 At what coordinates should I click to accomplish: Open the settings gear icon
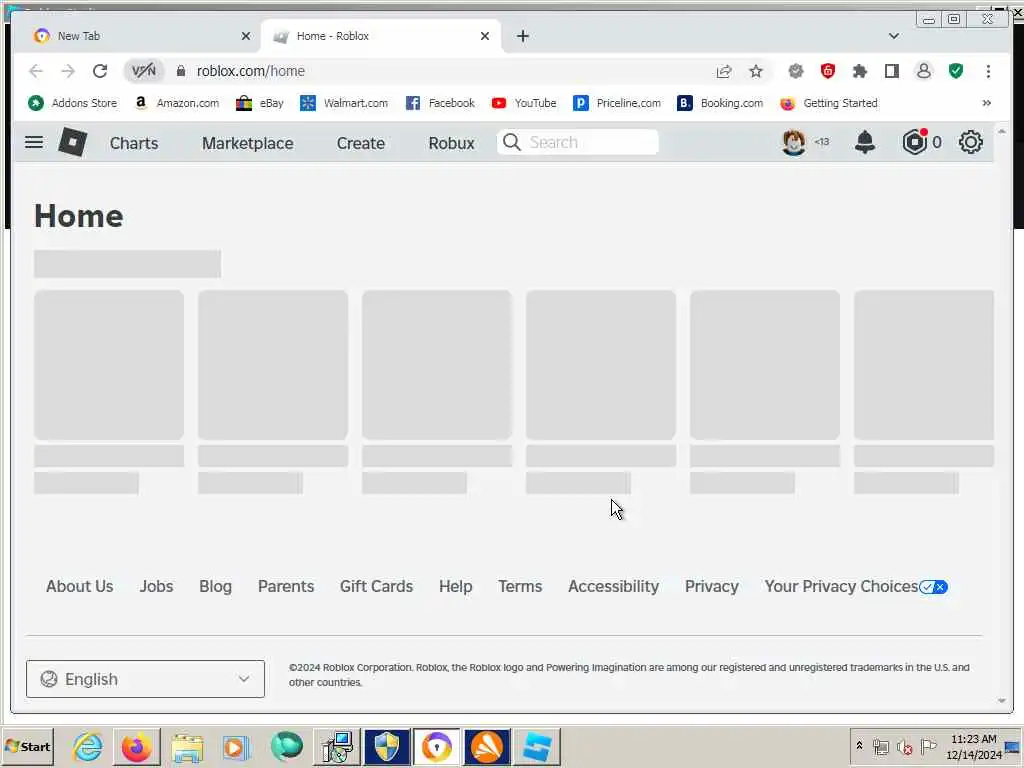pyautogui.click(x=970, y=142)
